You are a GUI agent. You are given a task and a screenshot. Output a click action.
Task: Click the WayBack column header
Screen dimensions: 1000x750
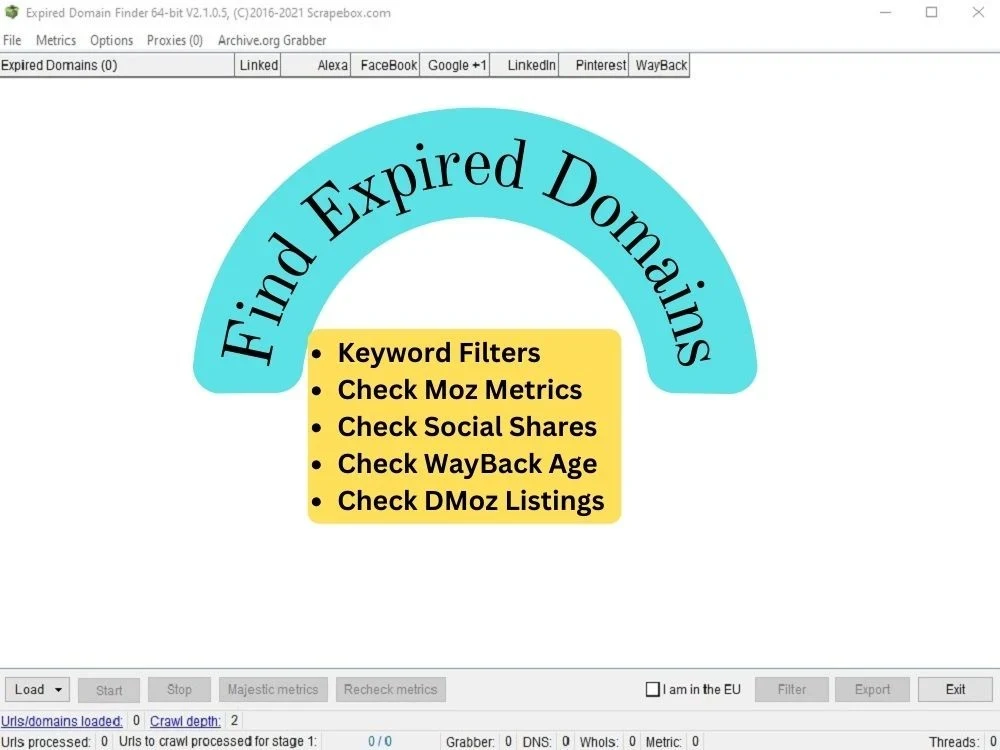click(x=659, y=65)
